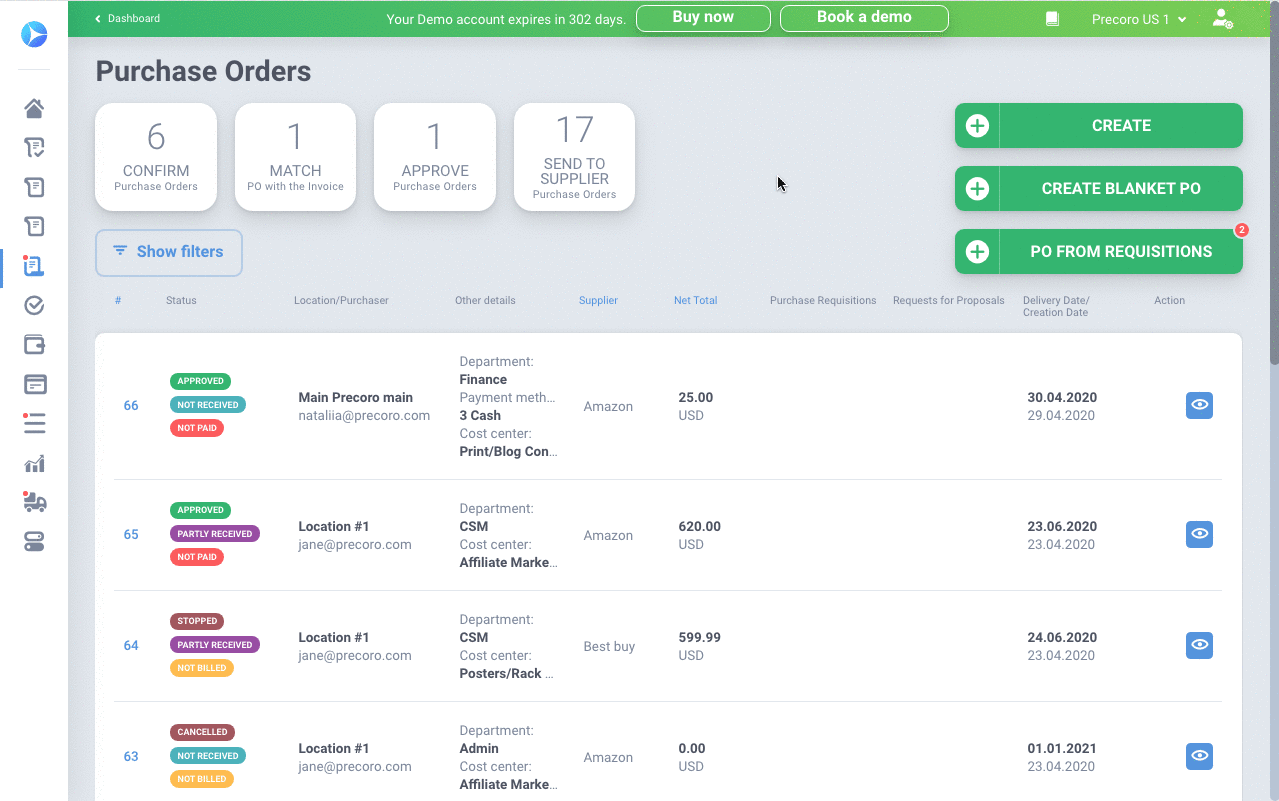This screenshot has width=1279, height=801.
Task: Click the Requests for Proposals column header
Action: point(949,300)
